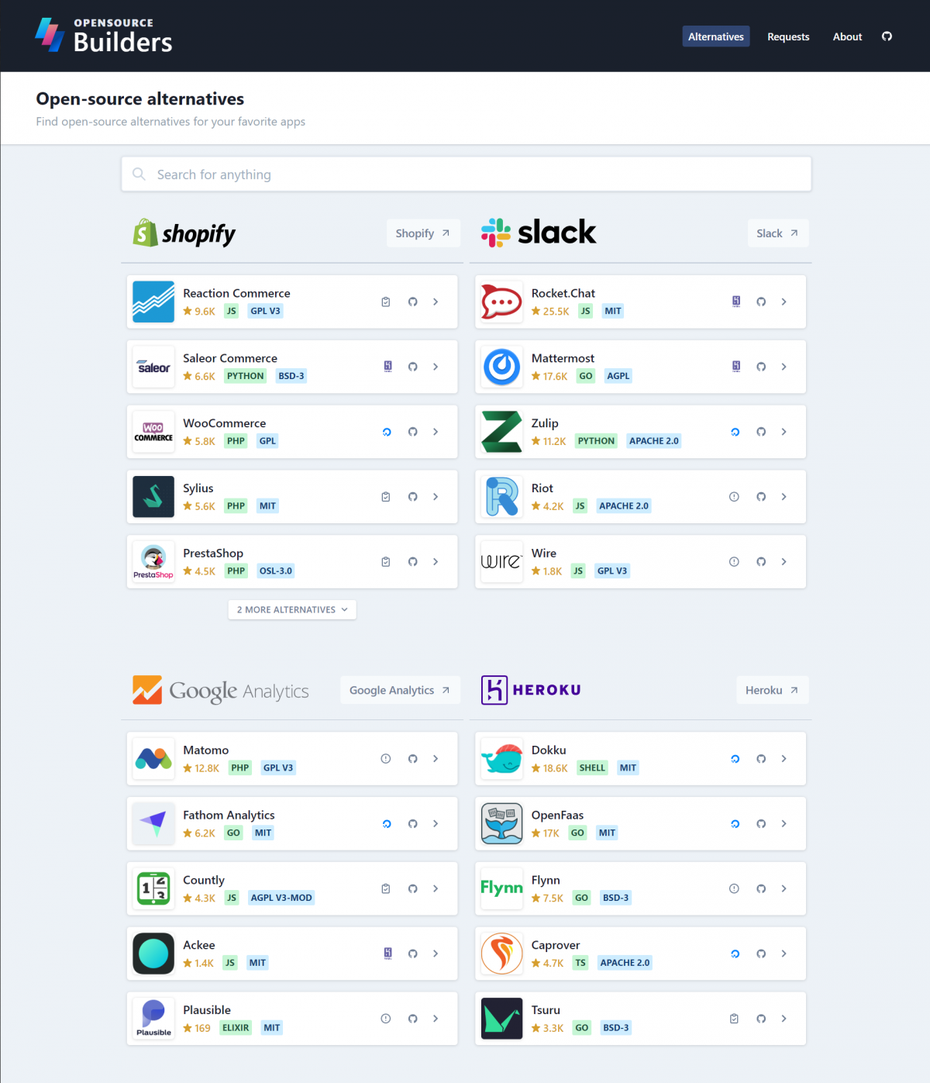This screenshot has height=1083, width=930.
Task: Click GitHub repo icon for Reaction Commerce
Action: (412, 302)
